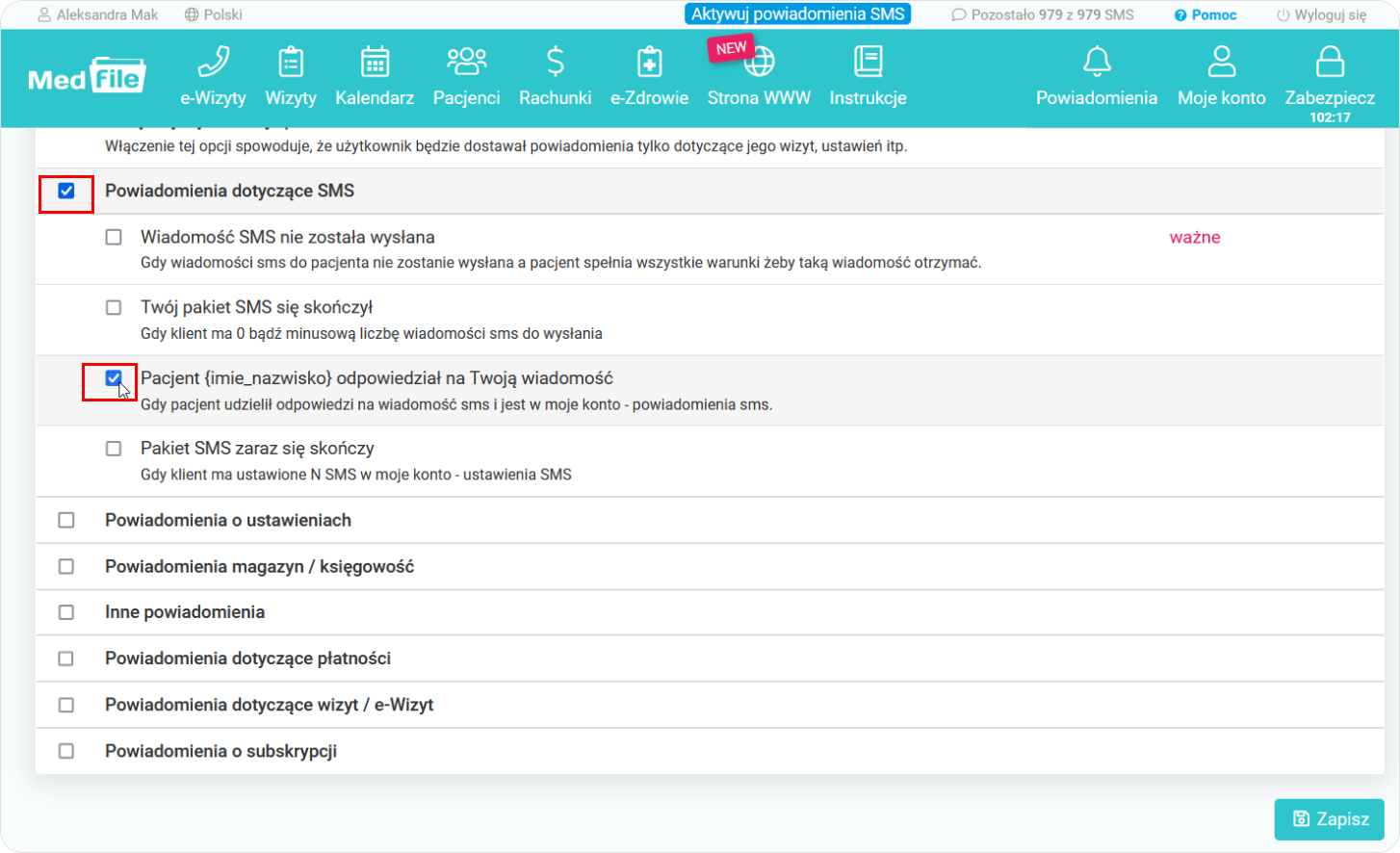The image size is (1400, 853).
Task: Check Twój pakiet SMS się skończył
Action: [114, 308]
